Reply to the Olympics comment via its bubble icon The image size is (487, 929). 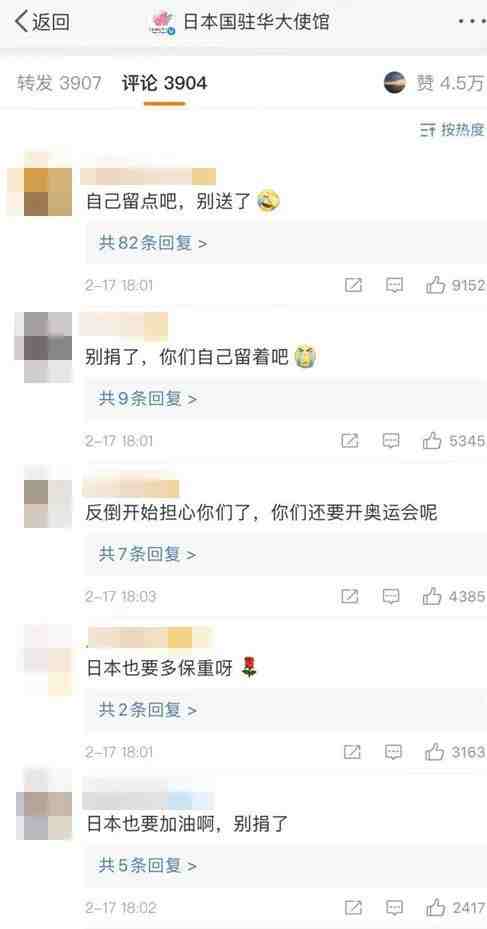391,596
